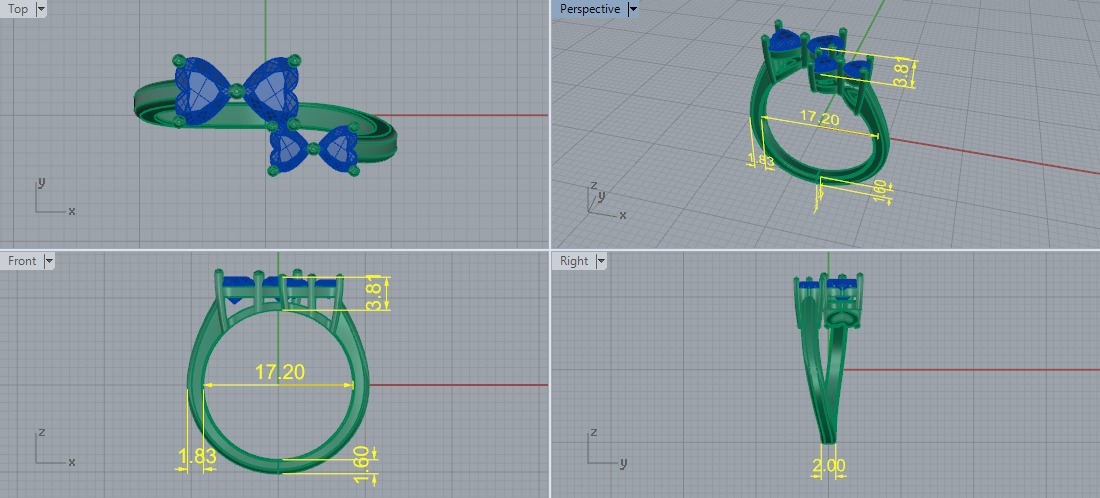Screen dimensions: 1100x498
Task: Activate the Perspective viewport title
Action: pyautogui.click(x=590, y=9)
